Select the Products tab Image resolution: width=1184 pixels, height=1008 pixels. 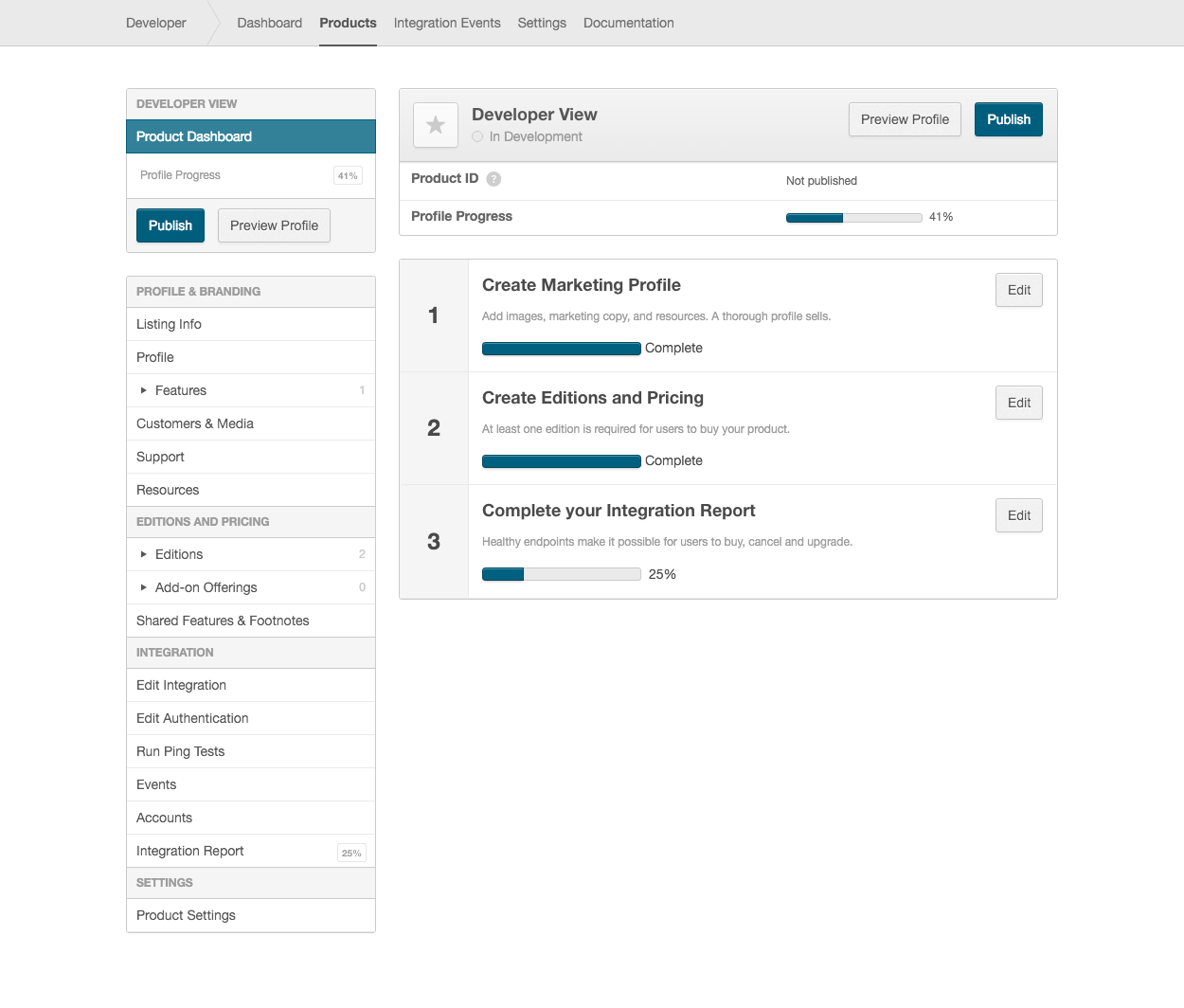coord(348,23)
